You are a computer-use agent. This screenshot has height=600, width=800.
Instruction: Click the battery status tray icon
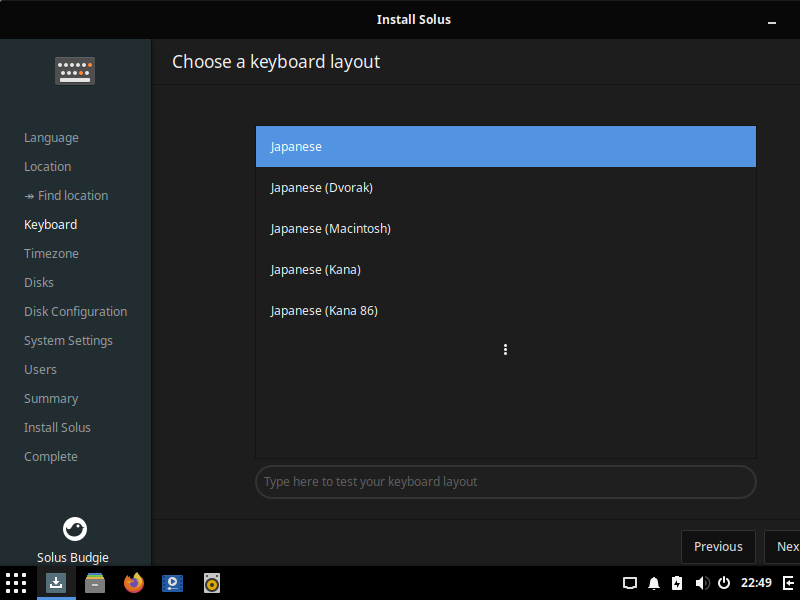tap(677, 583)
